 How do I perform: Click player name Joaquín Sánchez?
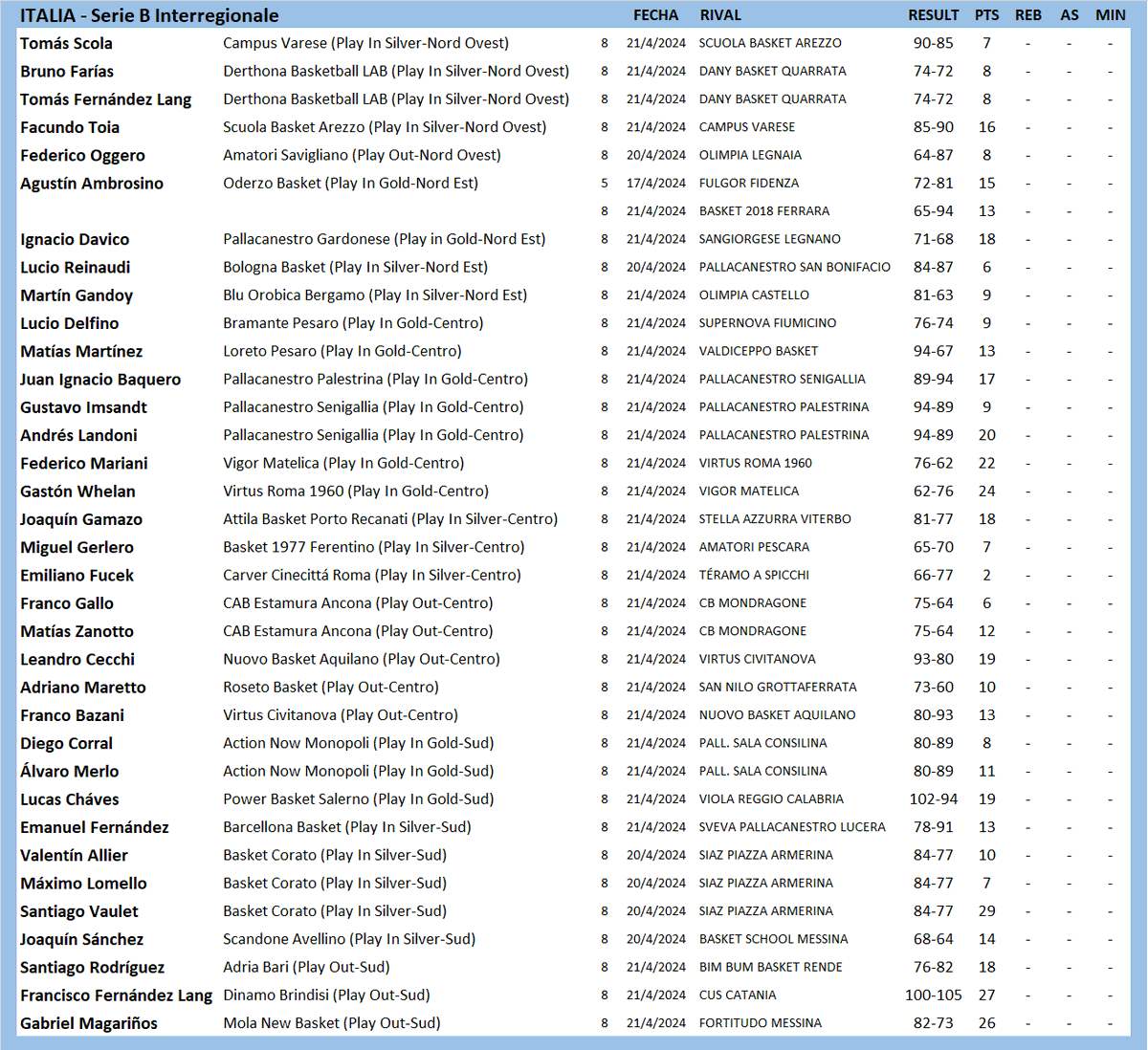tap(81, 940)
